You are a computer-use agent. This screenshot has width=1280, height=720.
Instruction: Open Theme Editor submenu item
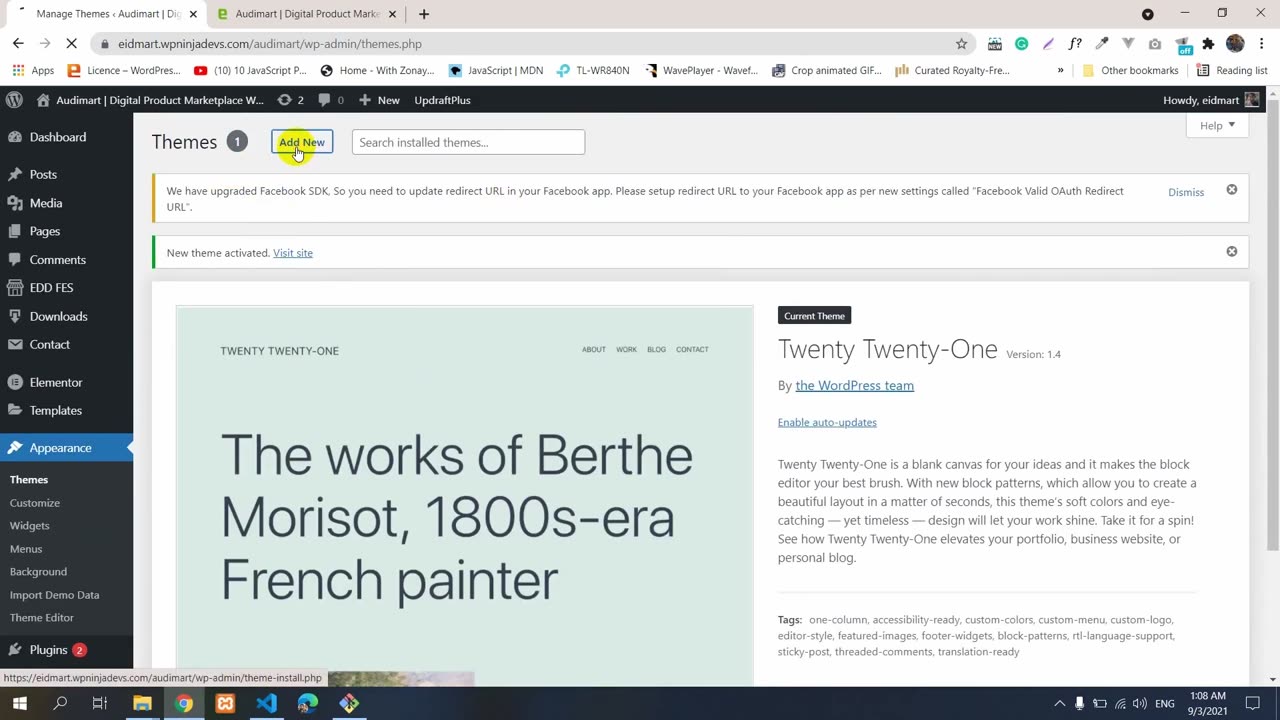42,618
